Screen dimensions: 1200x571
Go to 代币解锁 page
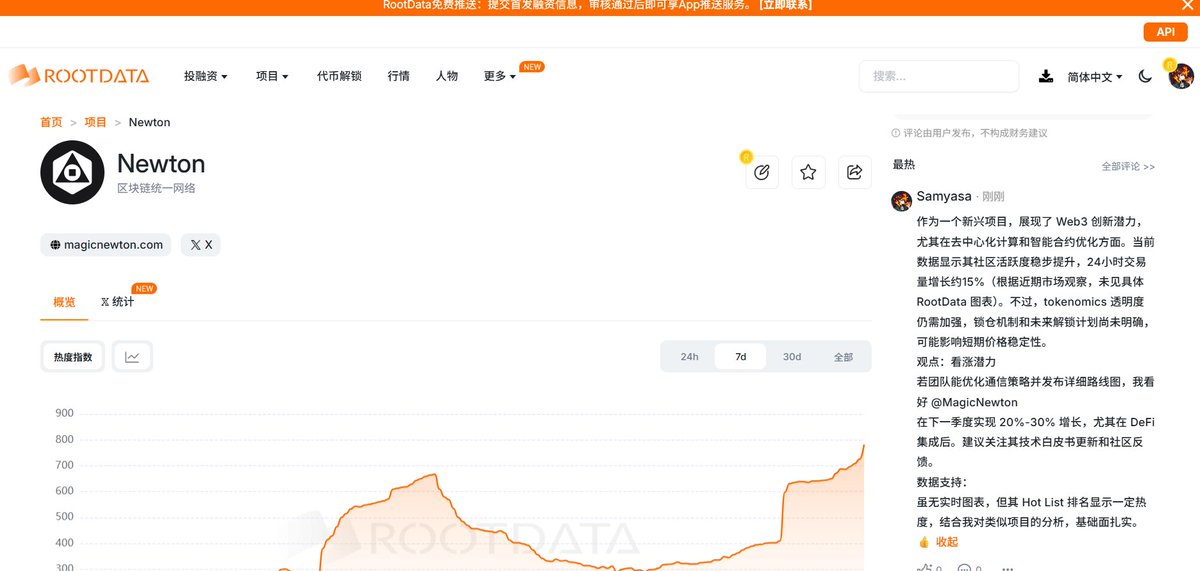(339, 76)
